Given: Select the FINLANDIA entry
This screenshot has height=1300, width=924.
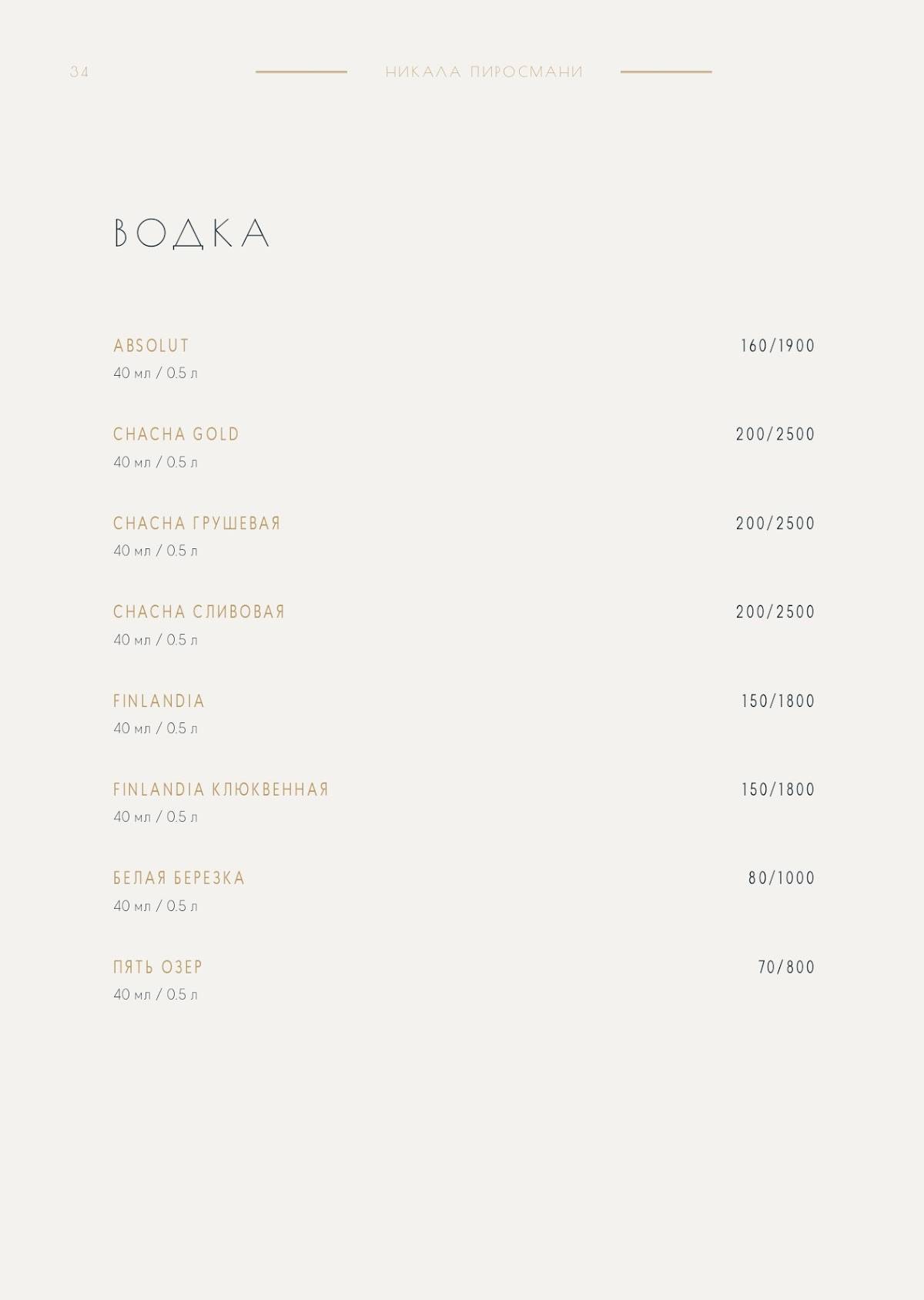Looking at the screenshot, I should pyautogui.click(x=159, y=701).
